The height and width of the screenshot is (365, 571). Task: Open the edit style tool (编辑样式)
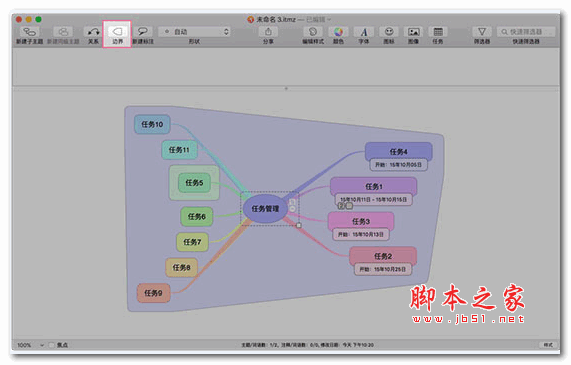point(312,32)
